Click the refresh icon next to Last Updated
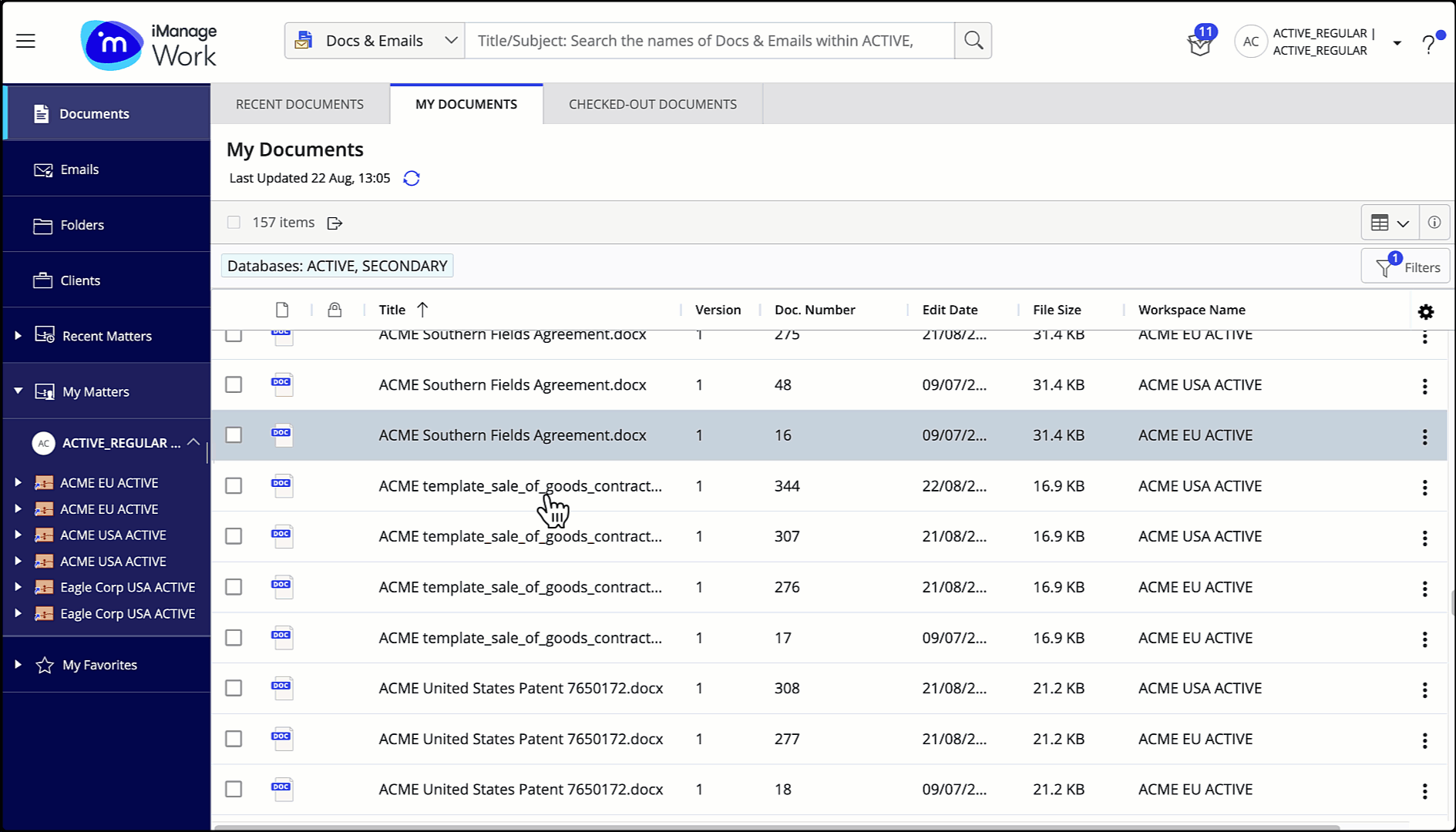The width and height of the screenshot is (1456, 832). coord(412,179)
